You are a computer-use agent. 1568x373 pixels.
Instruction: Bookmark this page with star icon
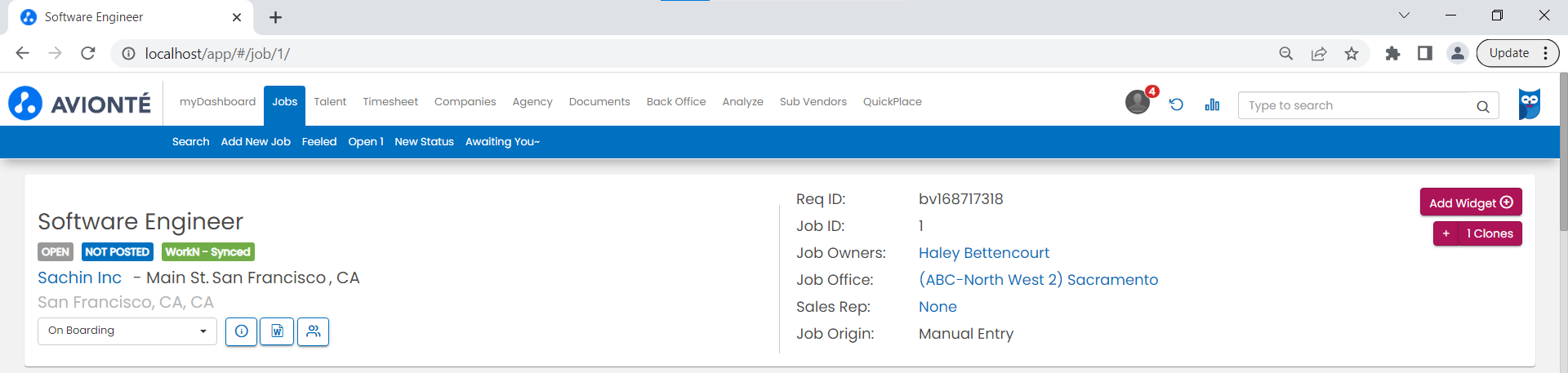pos(1352,54)
